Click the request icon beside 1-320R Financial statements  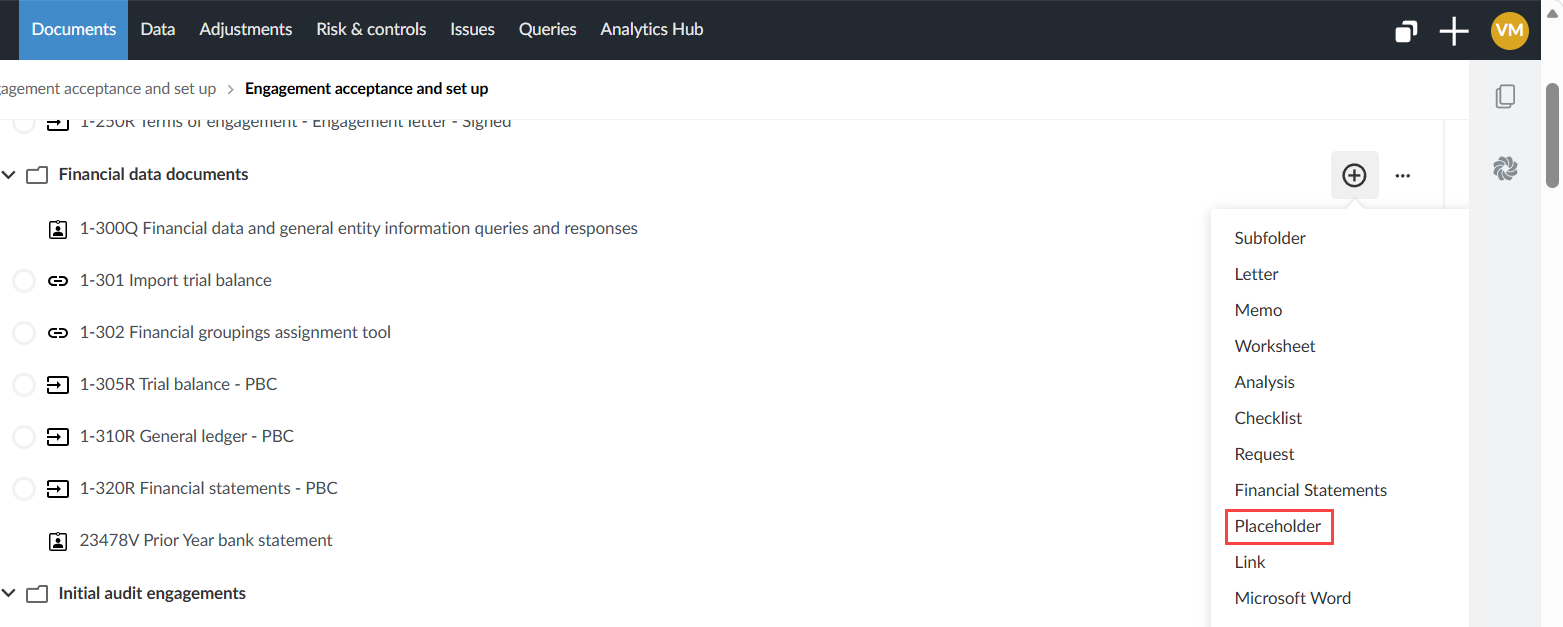58,489
